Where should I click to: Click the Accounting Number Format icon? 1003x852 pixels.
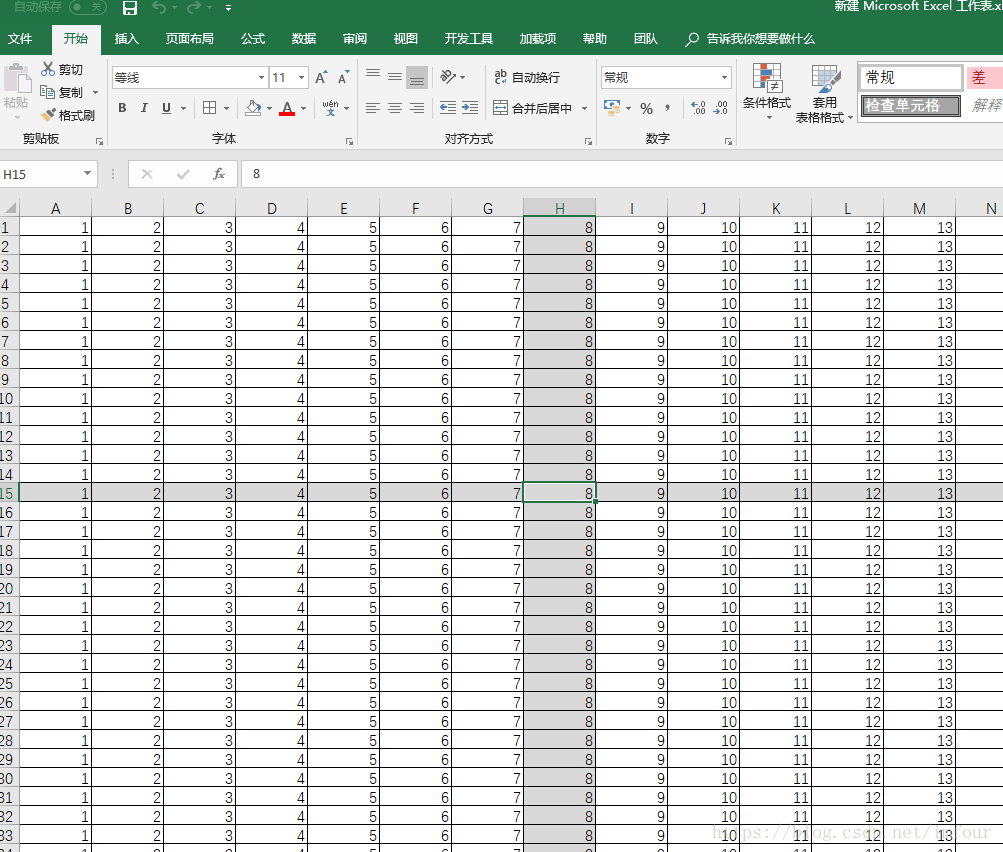click(612, 107)
